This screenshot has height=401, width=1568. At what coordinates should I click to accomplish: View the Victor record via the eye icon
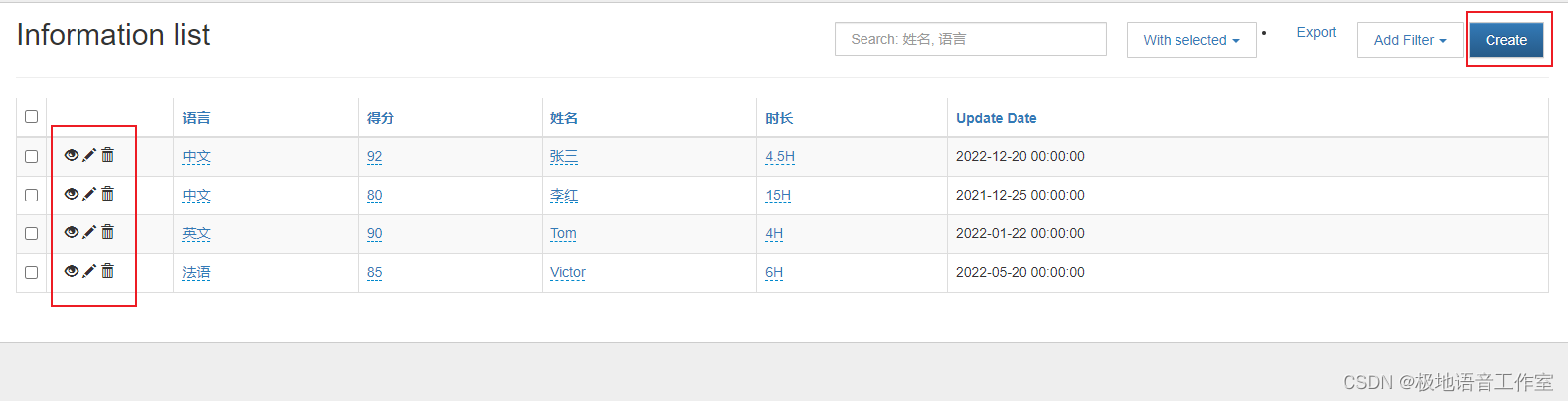pyautogui.click(x=72, y=271)
